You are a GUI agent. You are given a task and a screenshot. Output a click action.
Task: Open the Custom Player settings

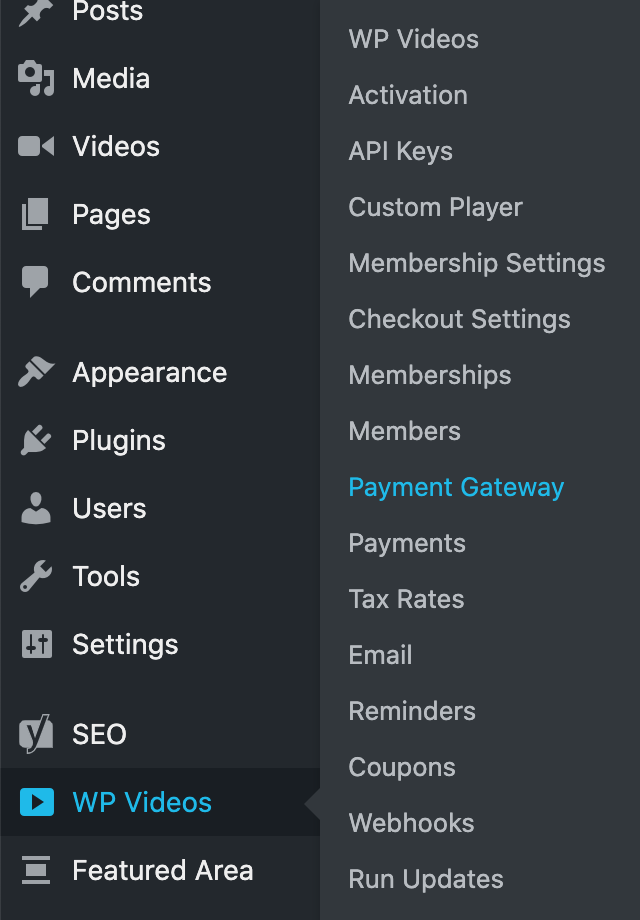click(435, 207)
